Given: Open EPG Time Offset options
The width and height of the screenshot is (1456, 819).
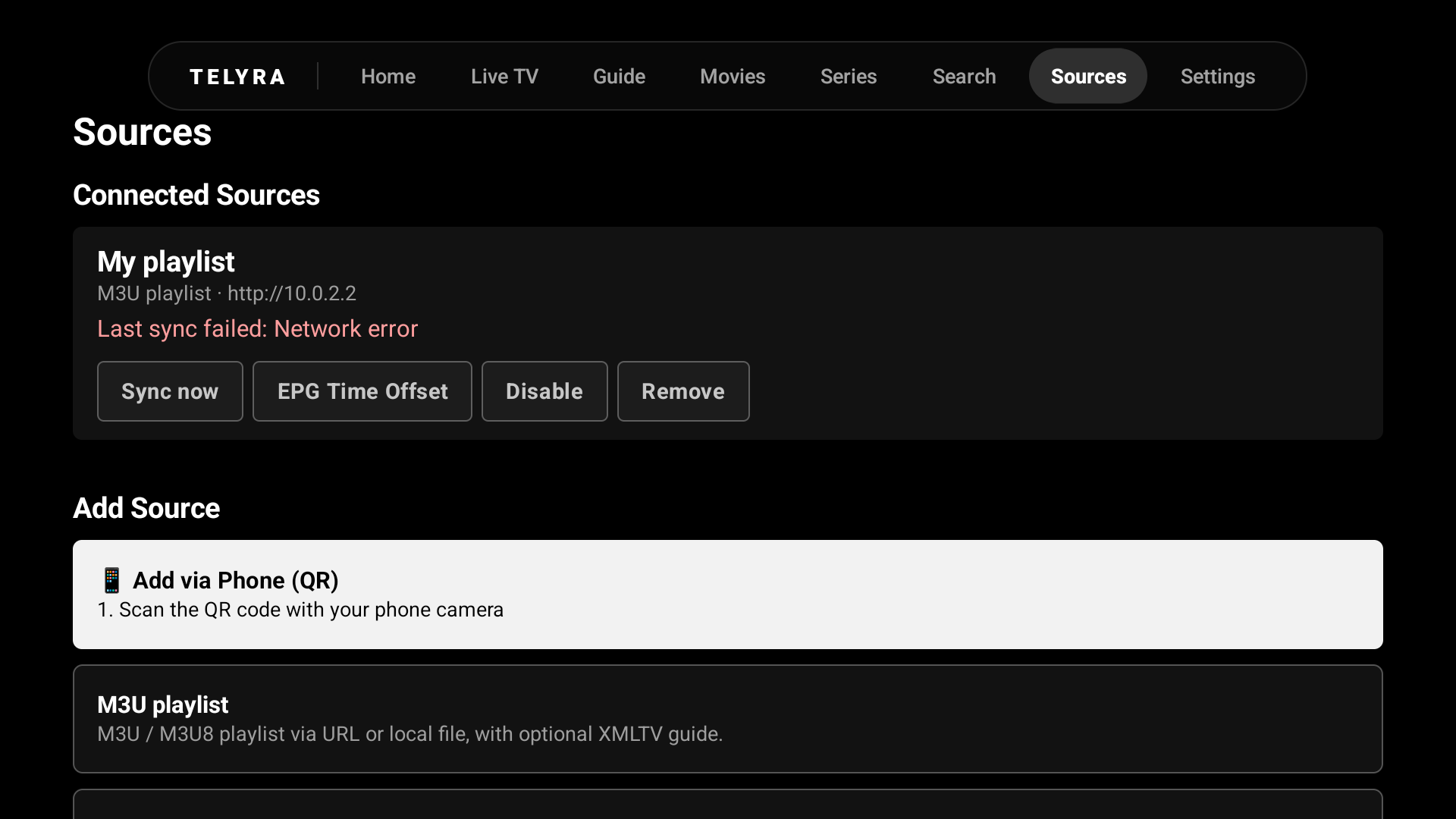Looking at the screenshot, I should point(362,391).
